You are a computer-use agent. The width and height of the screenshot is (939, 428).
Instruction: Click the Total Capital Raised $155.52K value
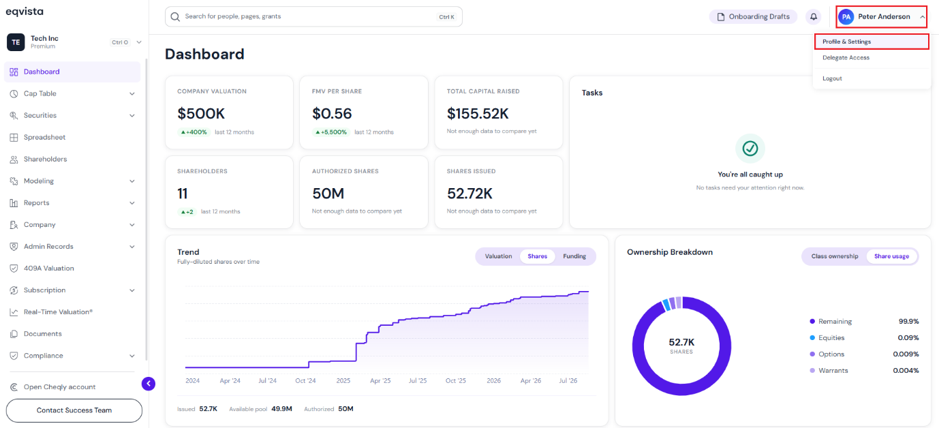pos(478,113)
